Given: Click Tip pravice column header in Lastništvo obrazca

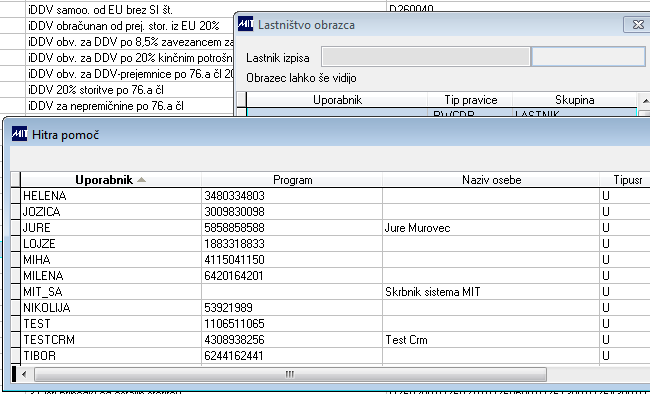Looking at the screenshot, I should pyautogui.click(x=471, y=100).
